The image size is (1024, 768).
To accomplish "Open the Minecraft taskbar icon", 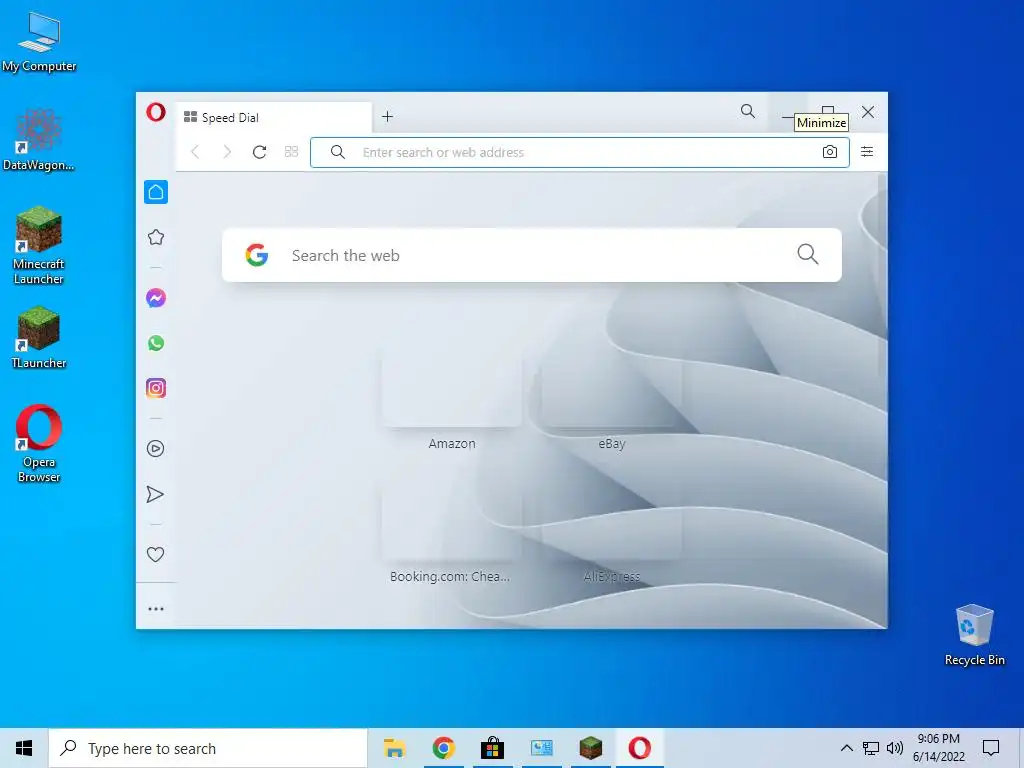I will point(590,748).
